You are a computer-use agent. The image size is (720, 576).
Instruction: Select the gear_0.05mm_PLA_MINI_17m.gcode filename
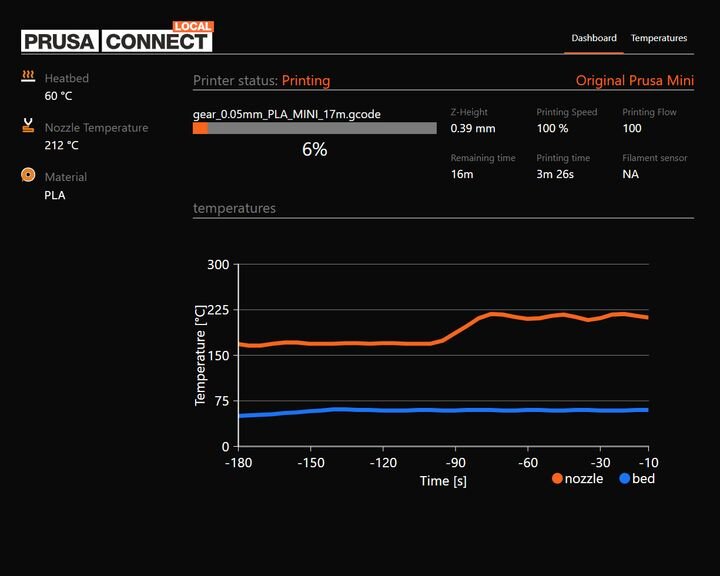(286, 114)
